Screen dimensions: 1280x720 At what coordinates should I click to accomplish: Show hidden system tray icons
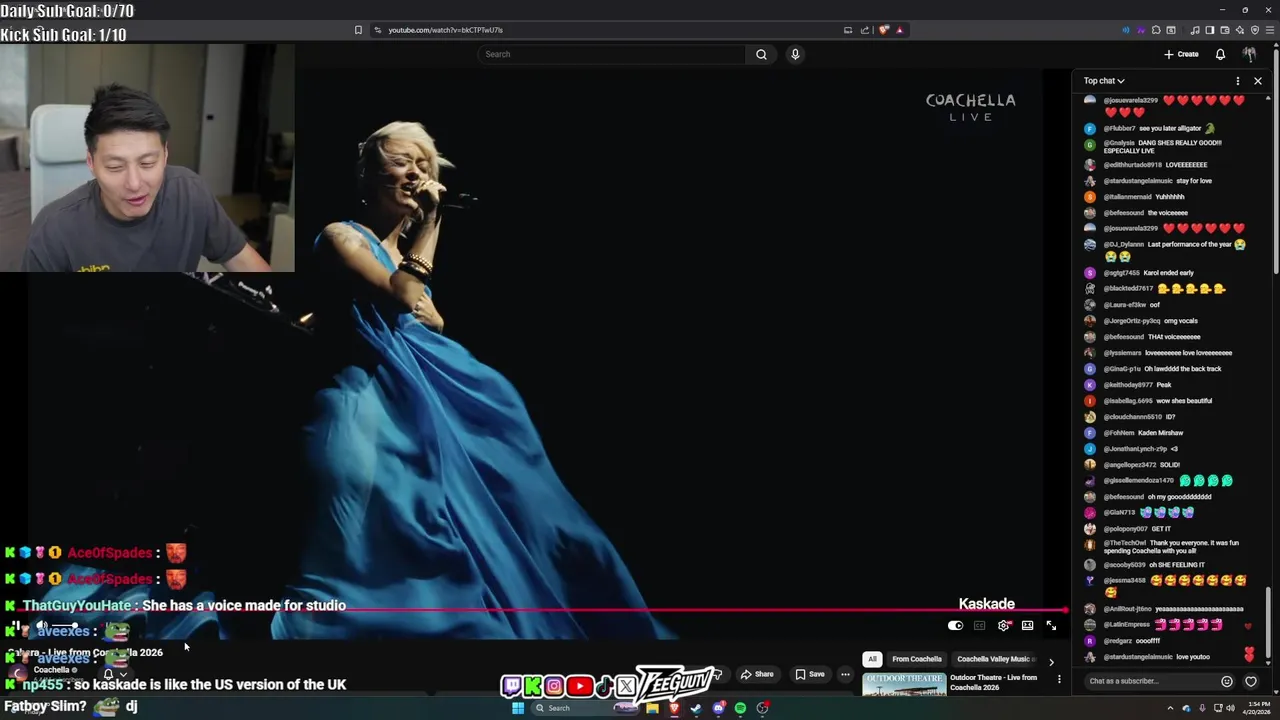[1170, 708]
